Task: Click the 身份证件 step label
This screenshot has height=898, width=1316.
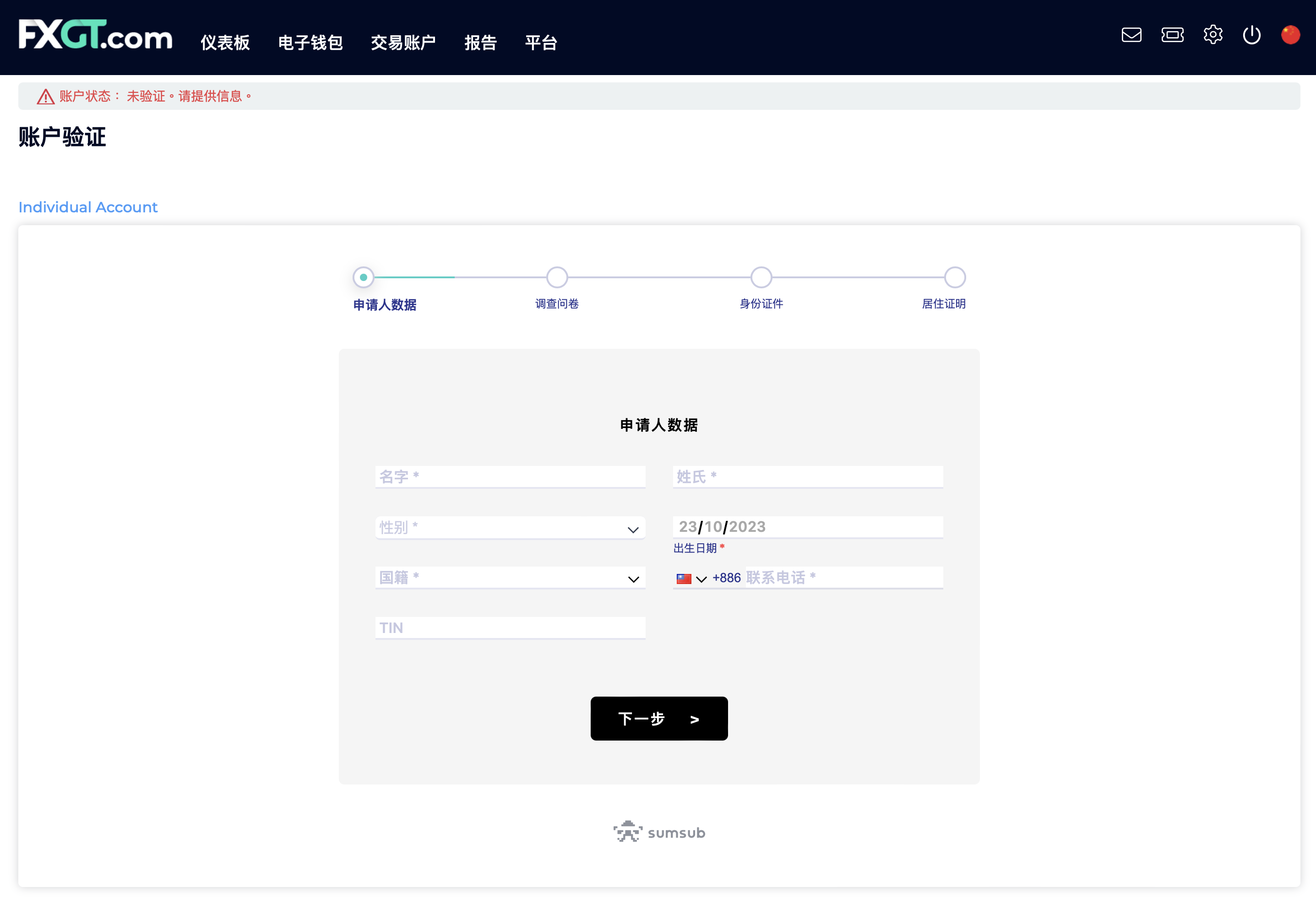Action: [x=761, y=304]
